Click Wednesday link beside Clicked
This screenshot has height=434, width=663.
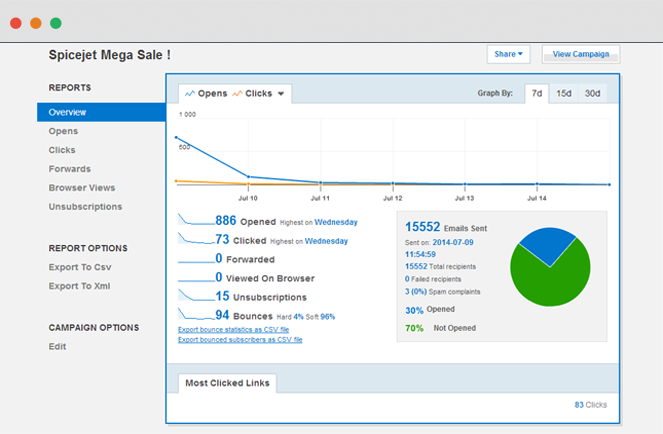(326, 241)
